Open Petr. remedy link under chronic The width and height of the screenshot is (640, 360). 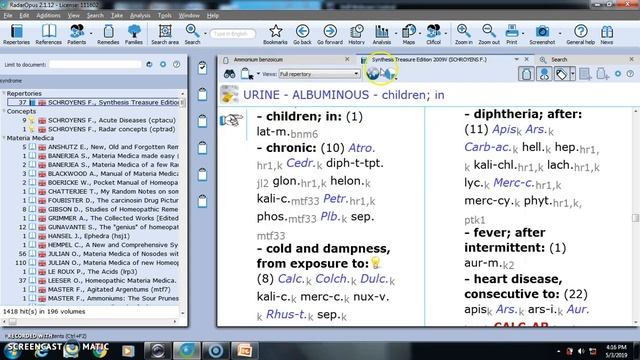pos(336,199)
